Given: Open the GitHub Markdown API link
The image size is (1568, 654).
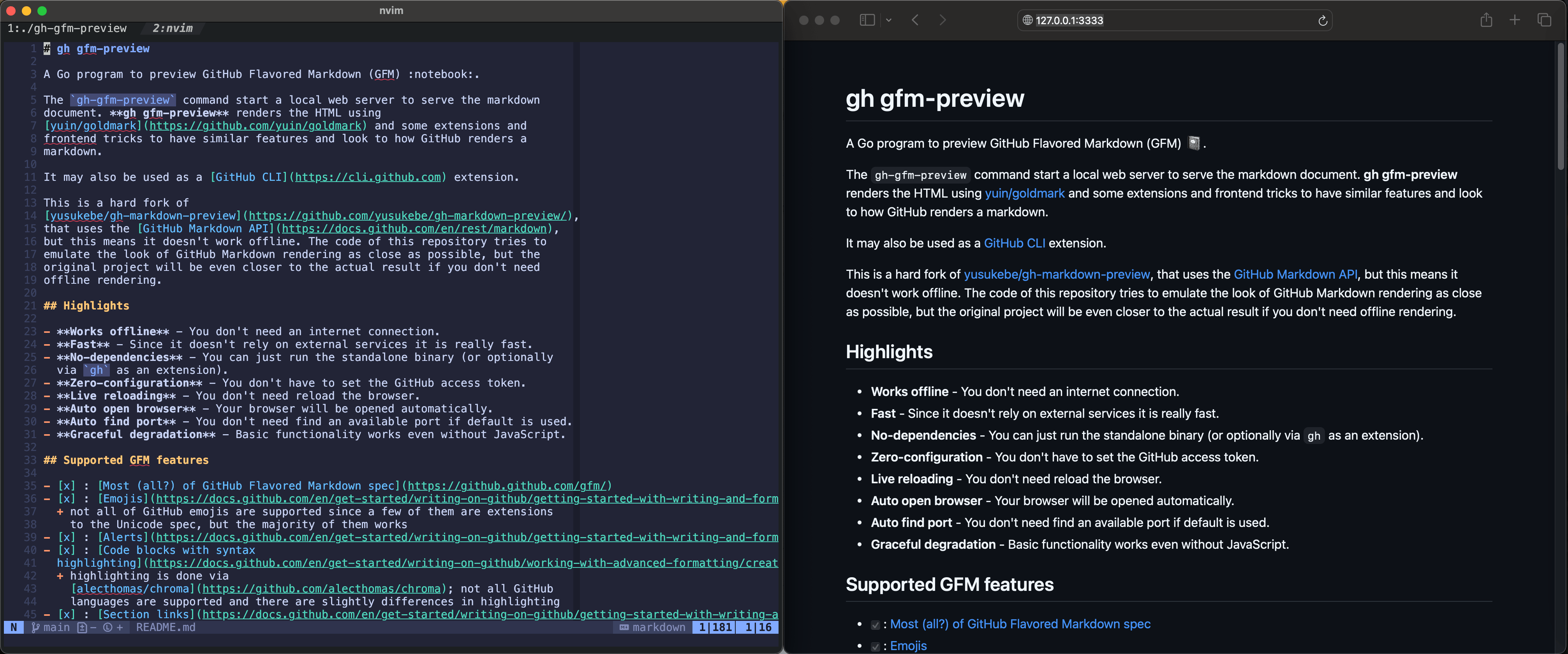Looking at the screenshot, I should pyautogui.click(x=1295, y=275).
